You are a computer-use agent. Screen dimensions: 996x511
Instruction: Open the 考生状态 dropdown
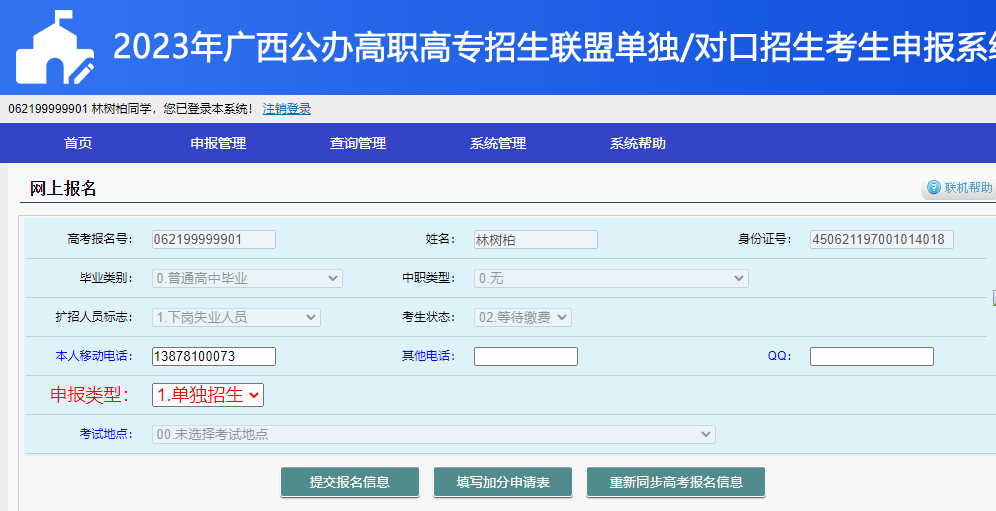click(x=522, y=317)
